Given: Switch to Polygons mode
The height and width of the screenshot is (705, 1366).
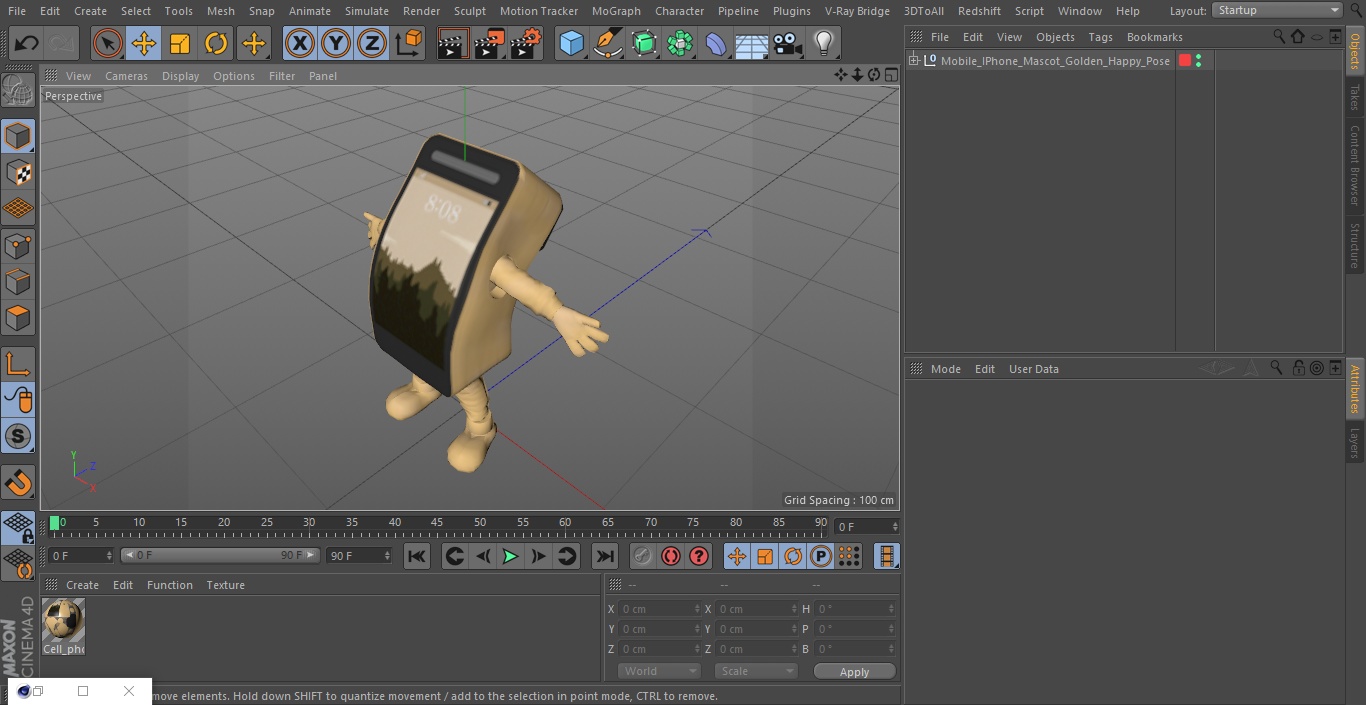Looking at the screenshot, I should point(18,318).
